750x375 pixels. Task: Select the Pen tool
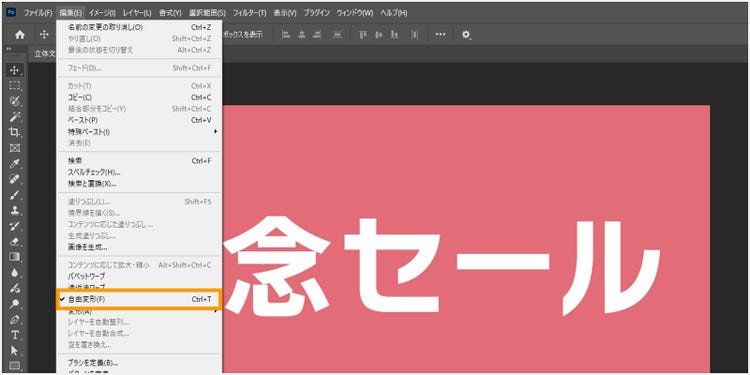point(15,319)
